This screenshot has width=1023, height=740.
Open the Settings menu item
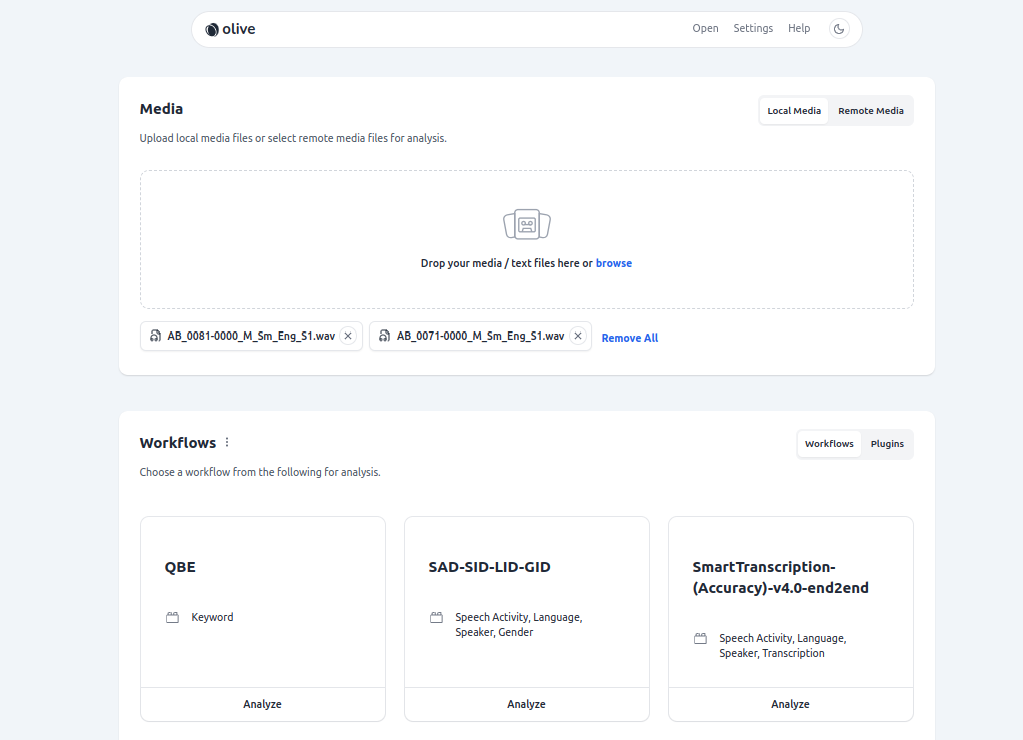click(x=753, y=29)
